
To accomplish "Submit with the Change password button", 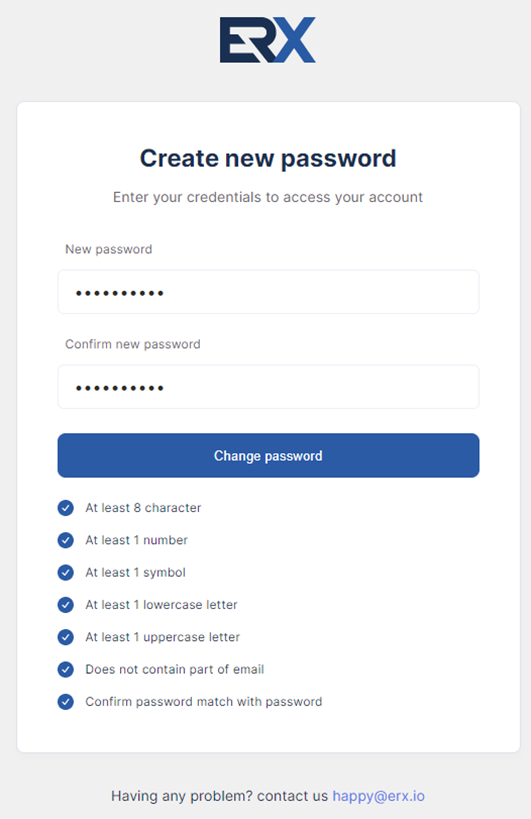I will click(x=268, y=455).
